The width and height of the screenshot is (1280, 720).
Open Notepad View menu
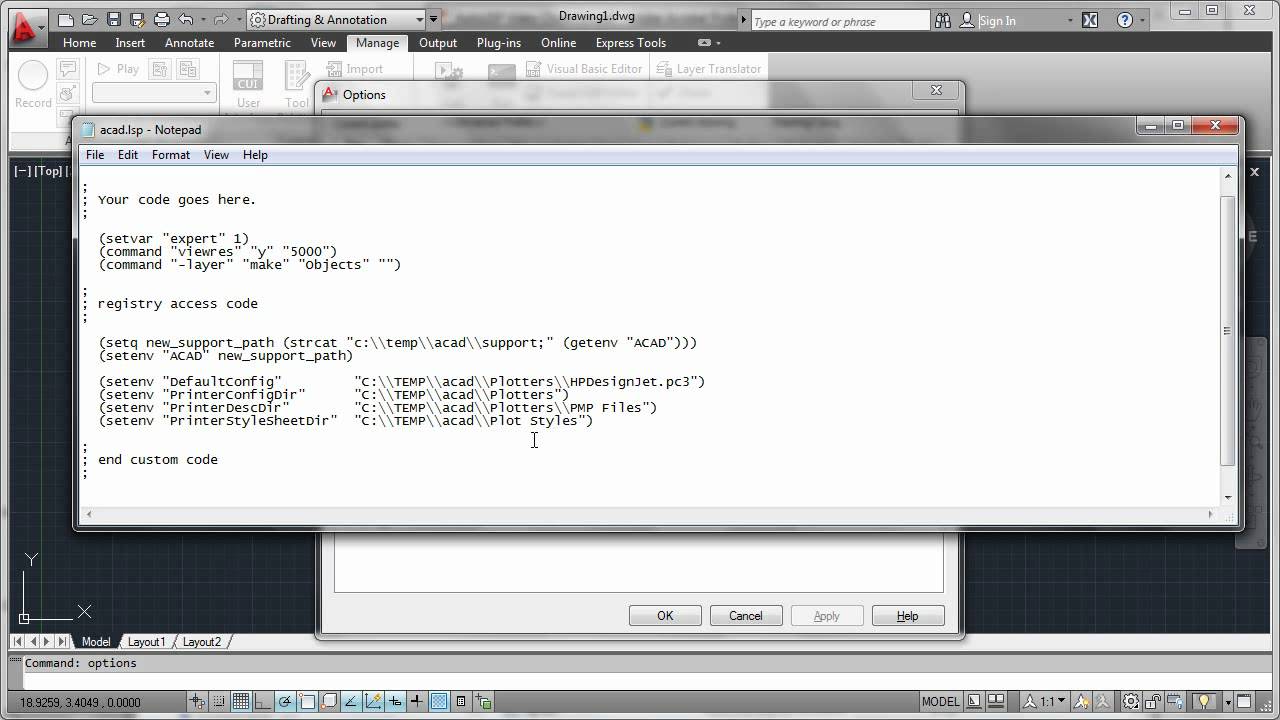[216, 155]
